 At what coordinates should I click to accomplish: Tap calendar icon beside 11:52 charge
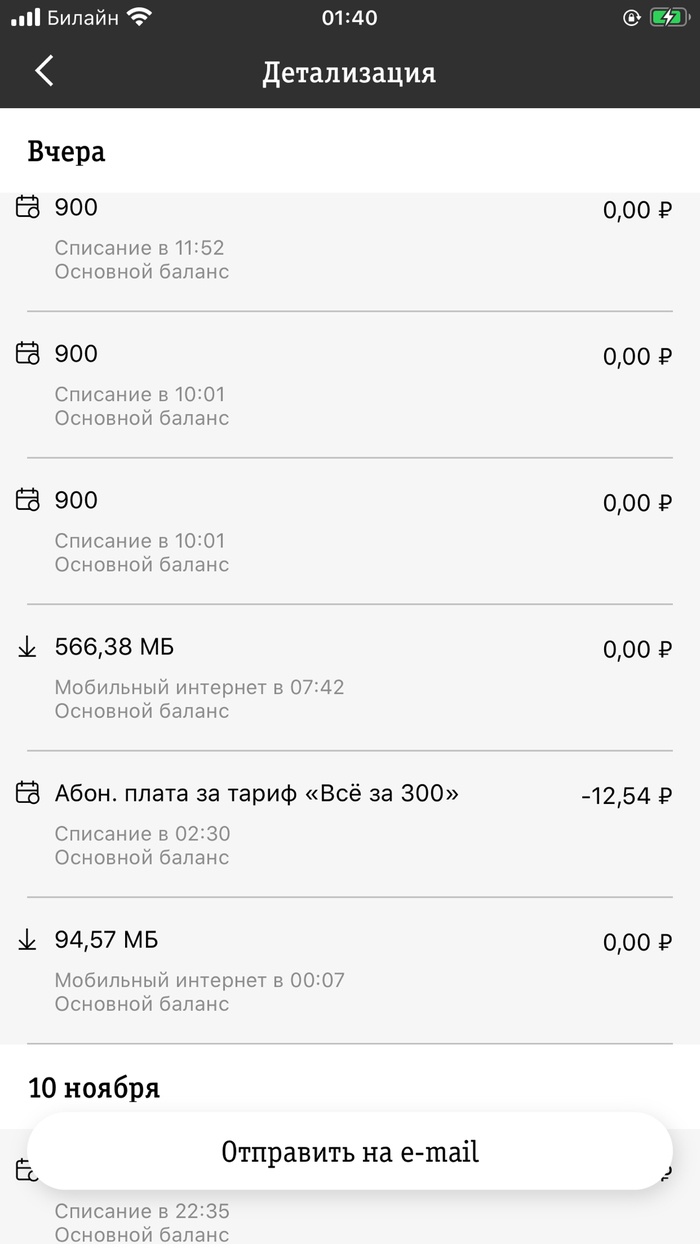click(28, 208)
